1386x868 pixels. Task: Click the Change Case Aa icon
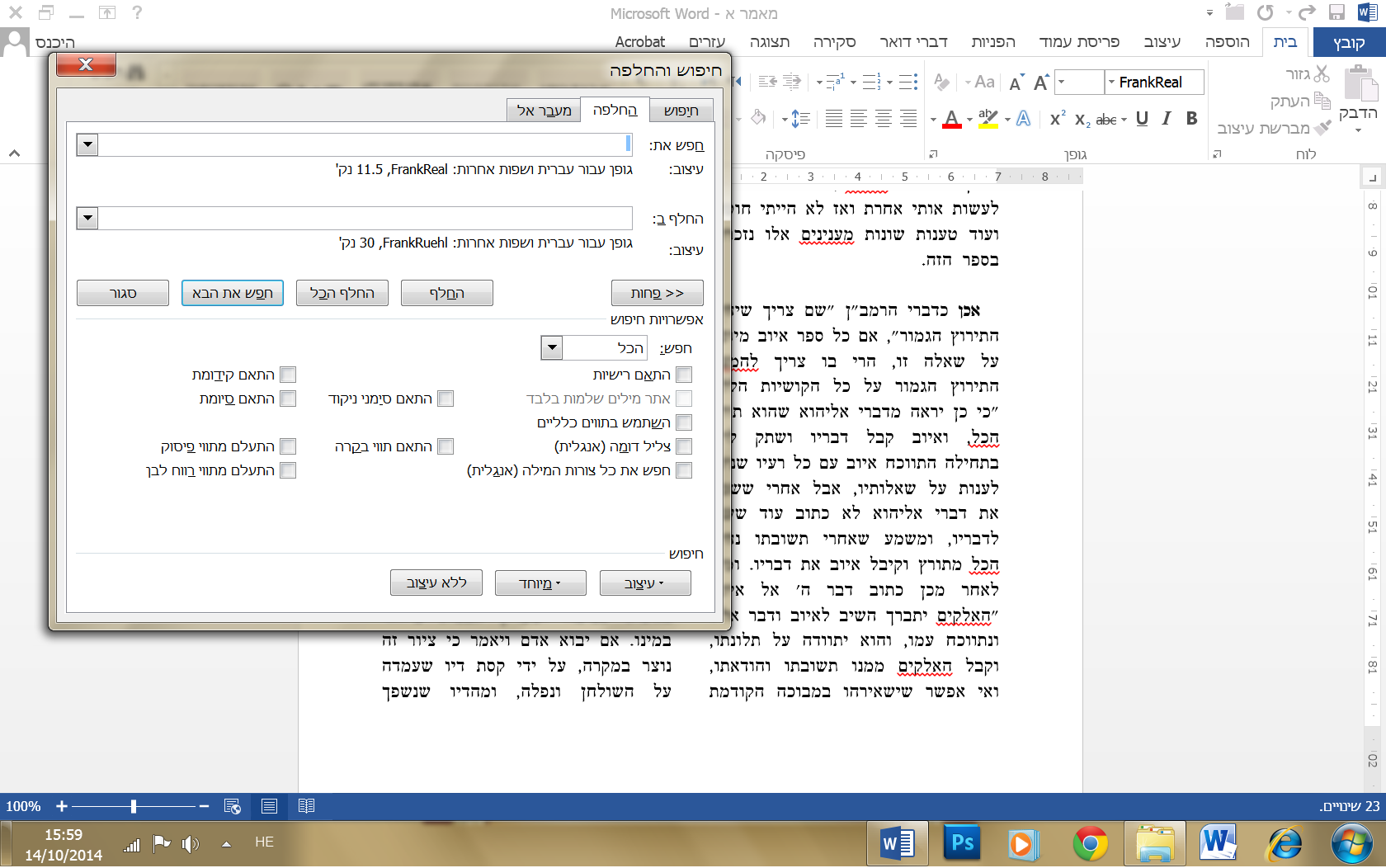click(x=984, y=82)
